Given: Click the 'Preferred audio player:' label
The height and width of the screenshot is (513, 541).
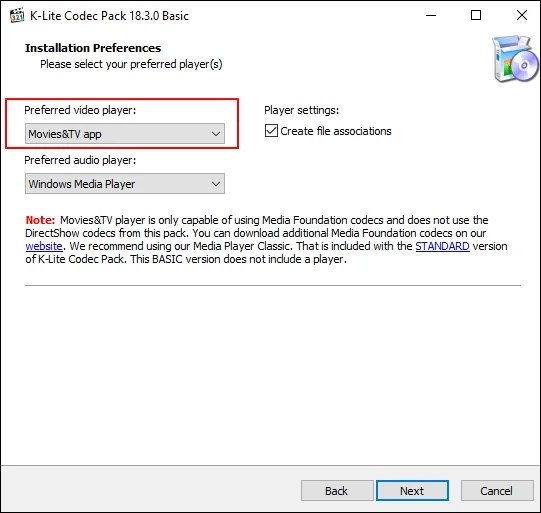Looking at the screenshot, I should (80, 160).
